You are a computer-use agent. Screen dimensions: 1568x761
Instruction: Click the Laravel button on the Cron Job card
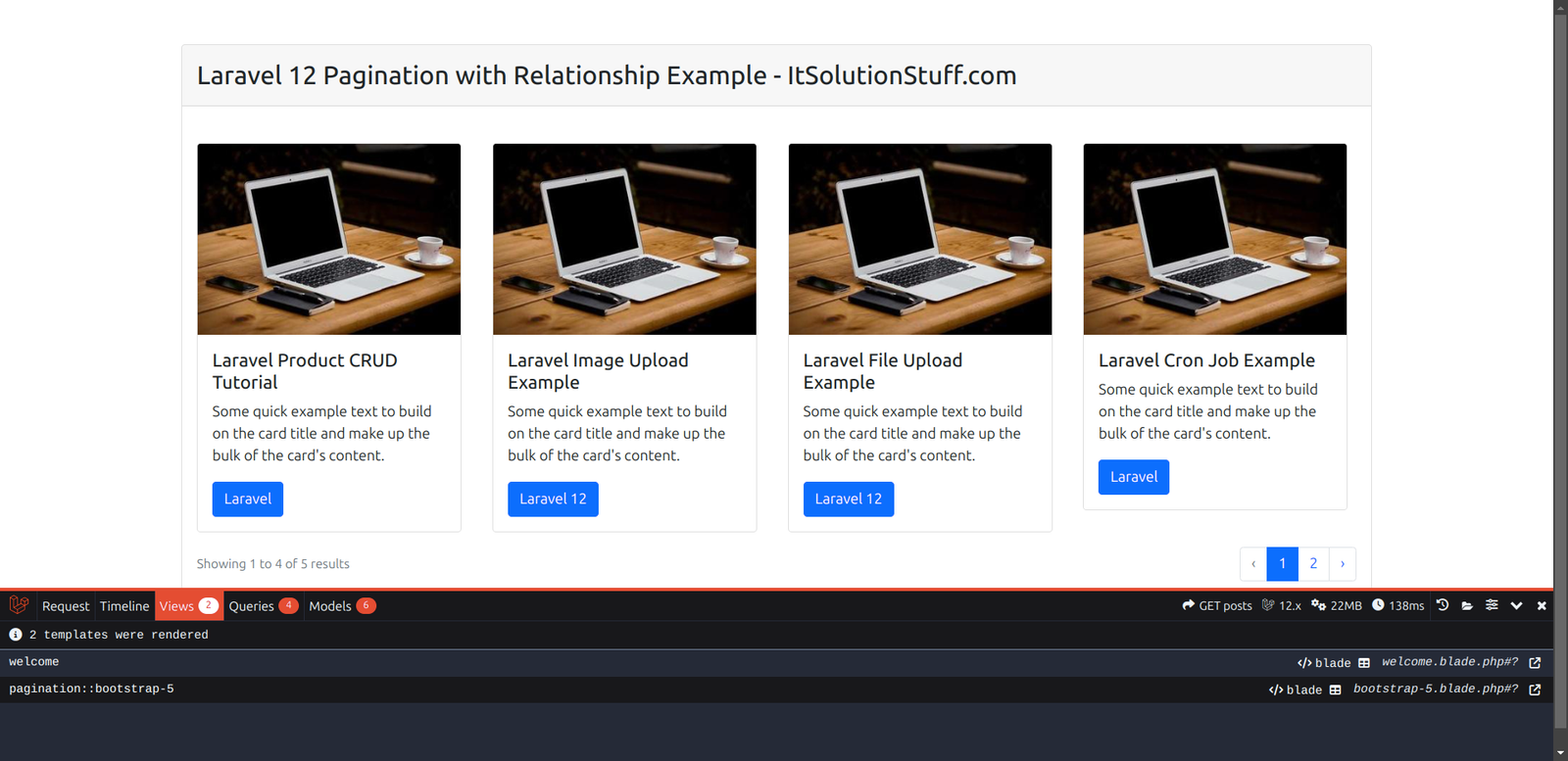(x=1133, y=477)
